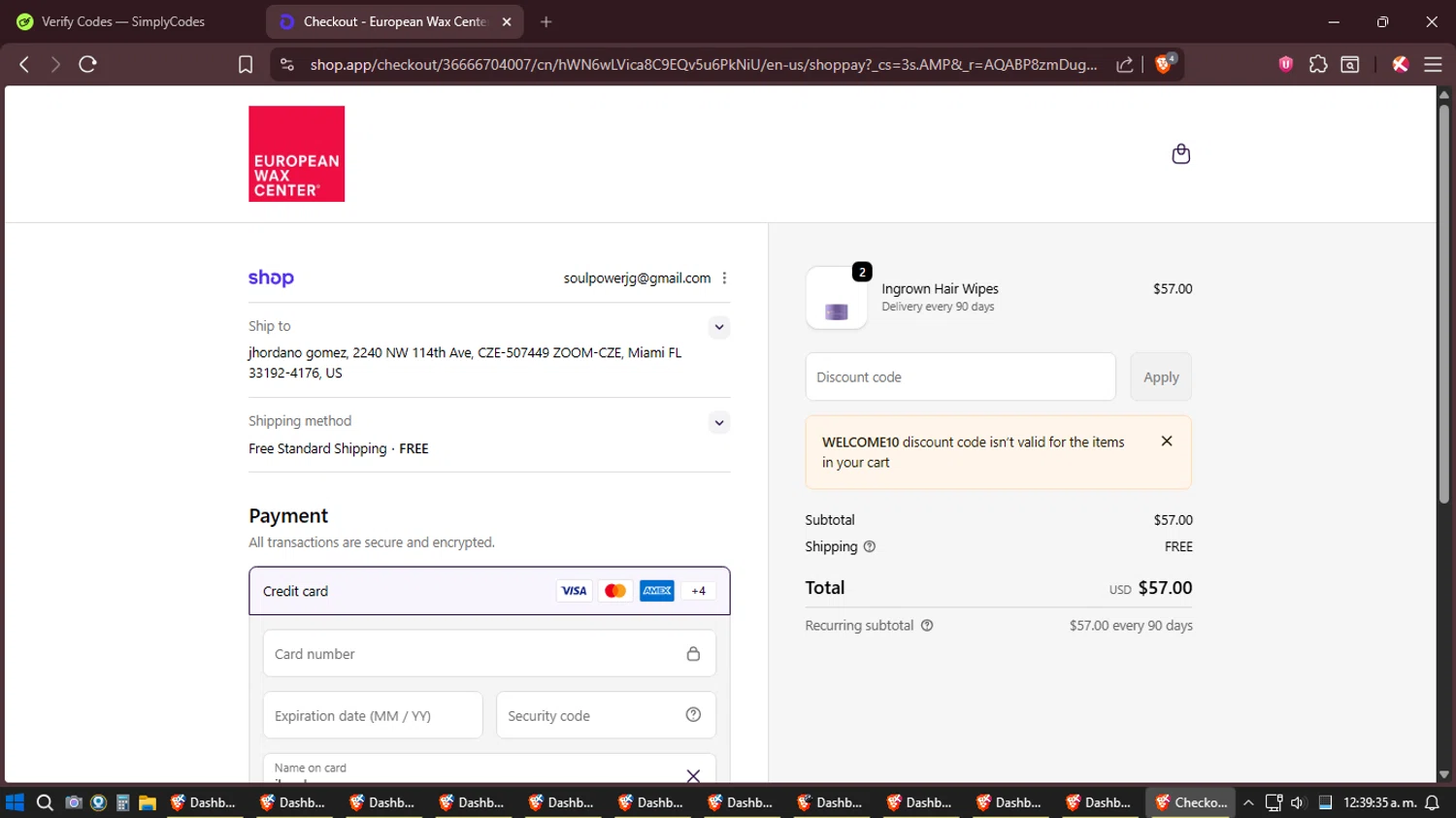Click the Visa card icon
The height and width of the screenshot is (818, 1456).
point(574,590)
